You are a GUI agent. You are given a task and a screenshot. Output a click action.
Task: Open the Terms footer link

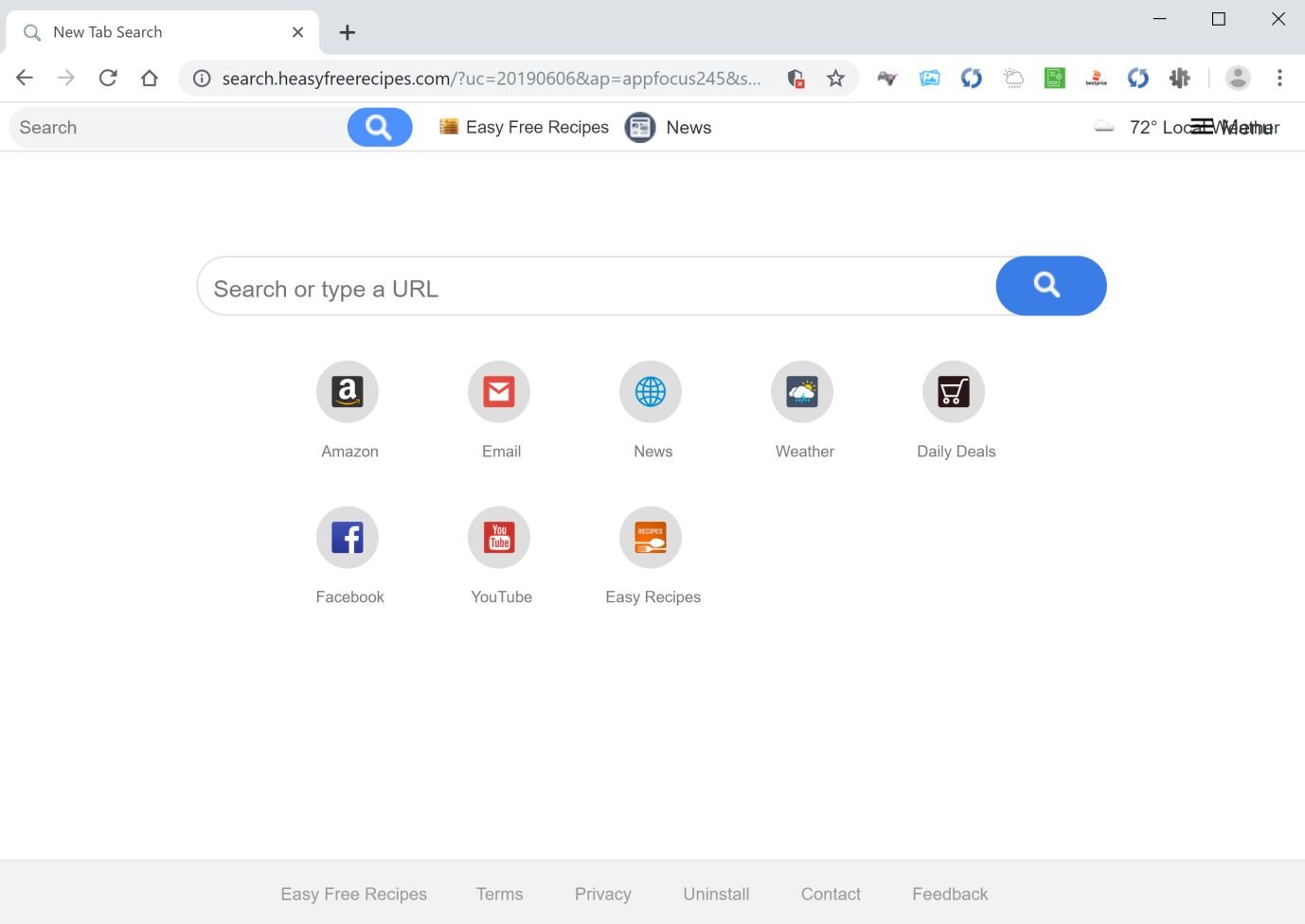500,894
